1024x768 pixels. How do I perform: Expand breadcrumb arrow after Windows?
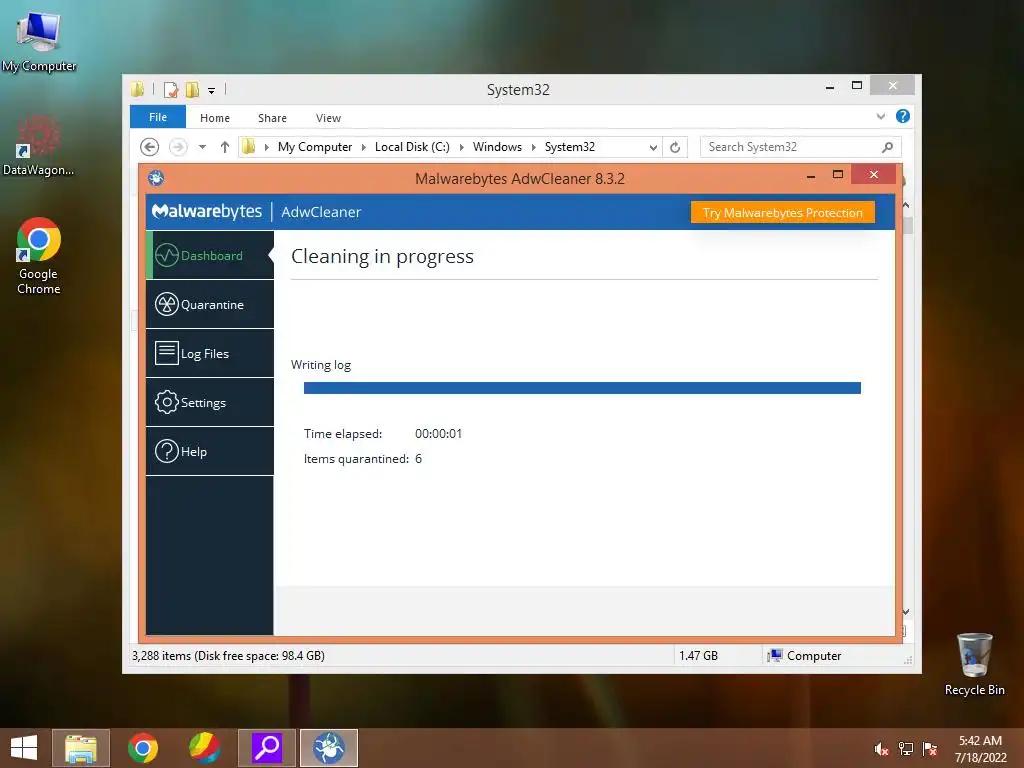point(534,147)
